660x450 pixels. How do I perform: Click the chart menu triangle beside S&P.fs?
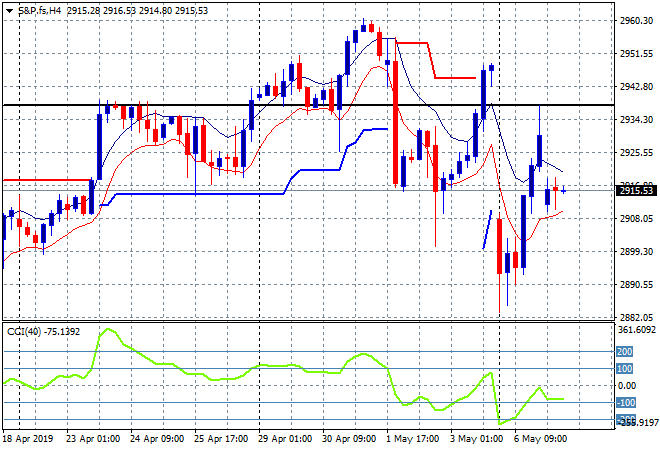(9, 11)
